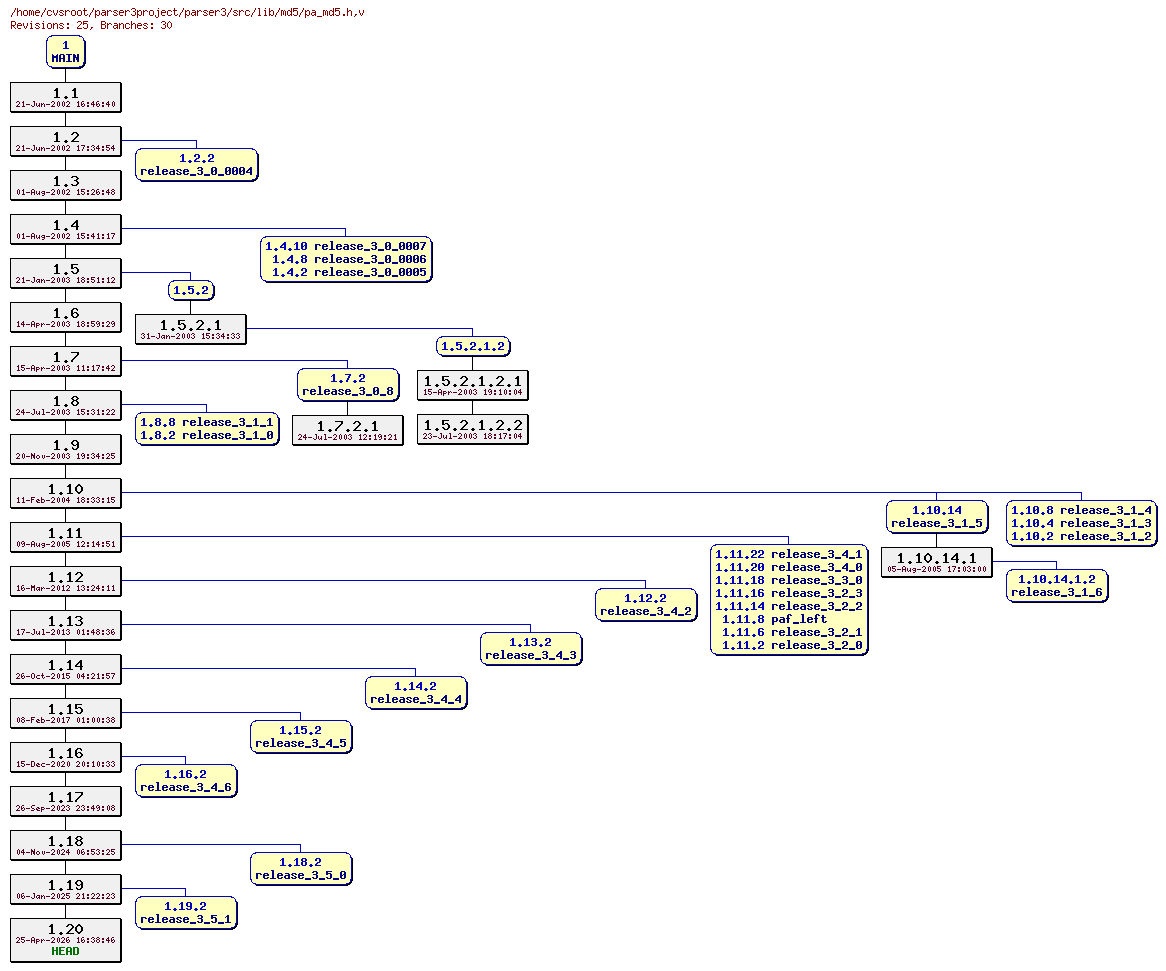Viewport: 1166px width, 971px height.
Task: Select revision 1.14 node
Action: tap(65, 668)
